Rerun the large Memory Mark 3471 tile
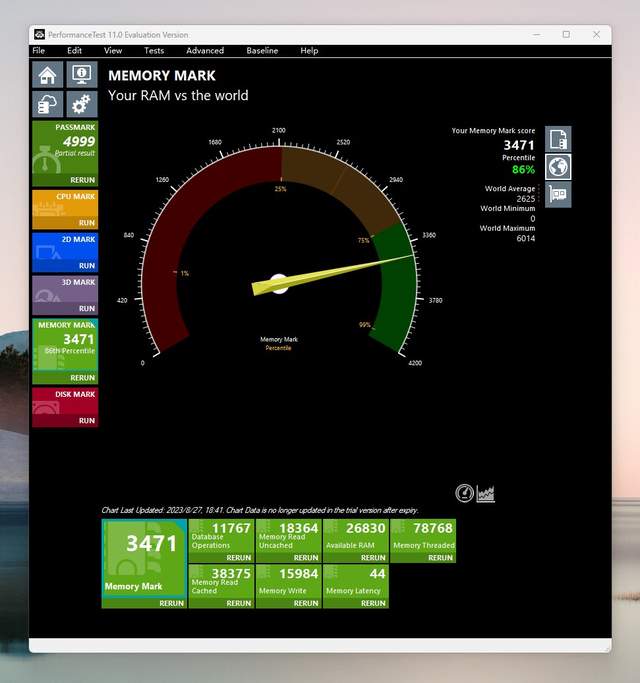The height and width of the screenshot is (683, 640). click(171, 603)
